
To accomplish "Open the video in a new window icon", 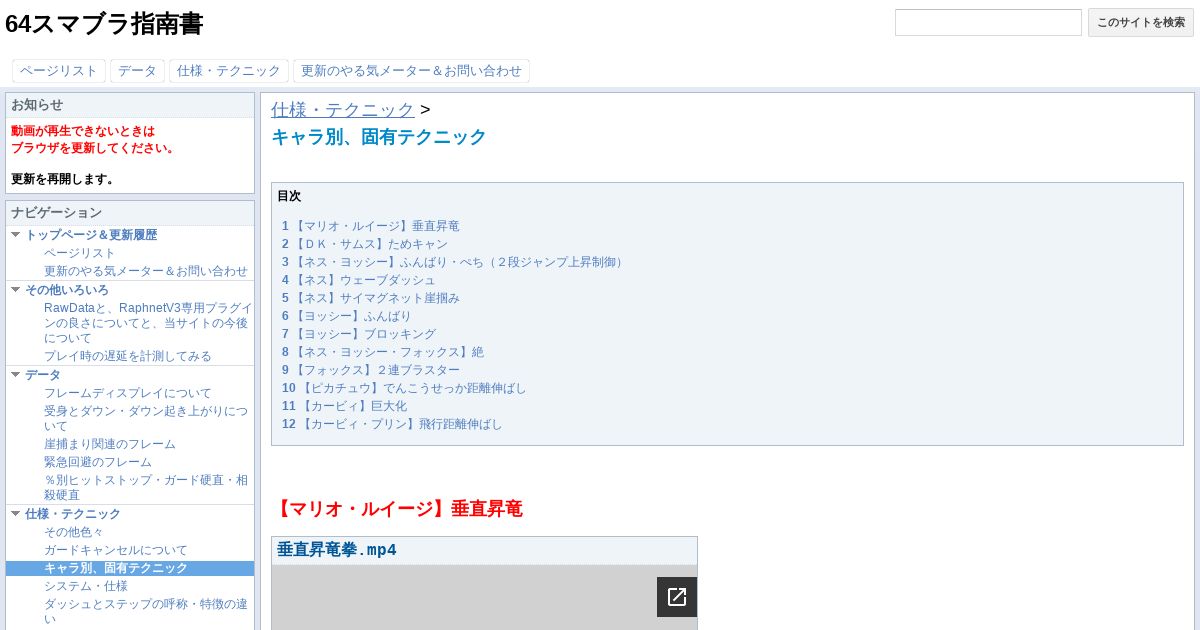I will click(676, 597).
